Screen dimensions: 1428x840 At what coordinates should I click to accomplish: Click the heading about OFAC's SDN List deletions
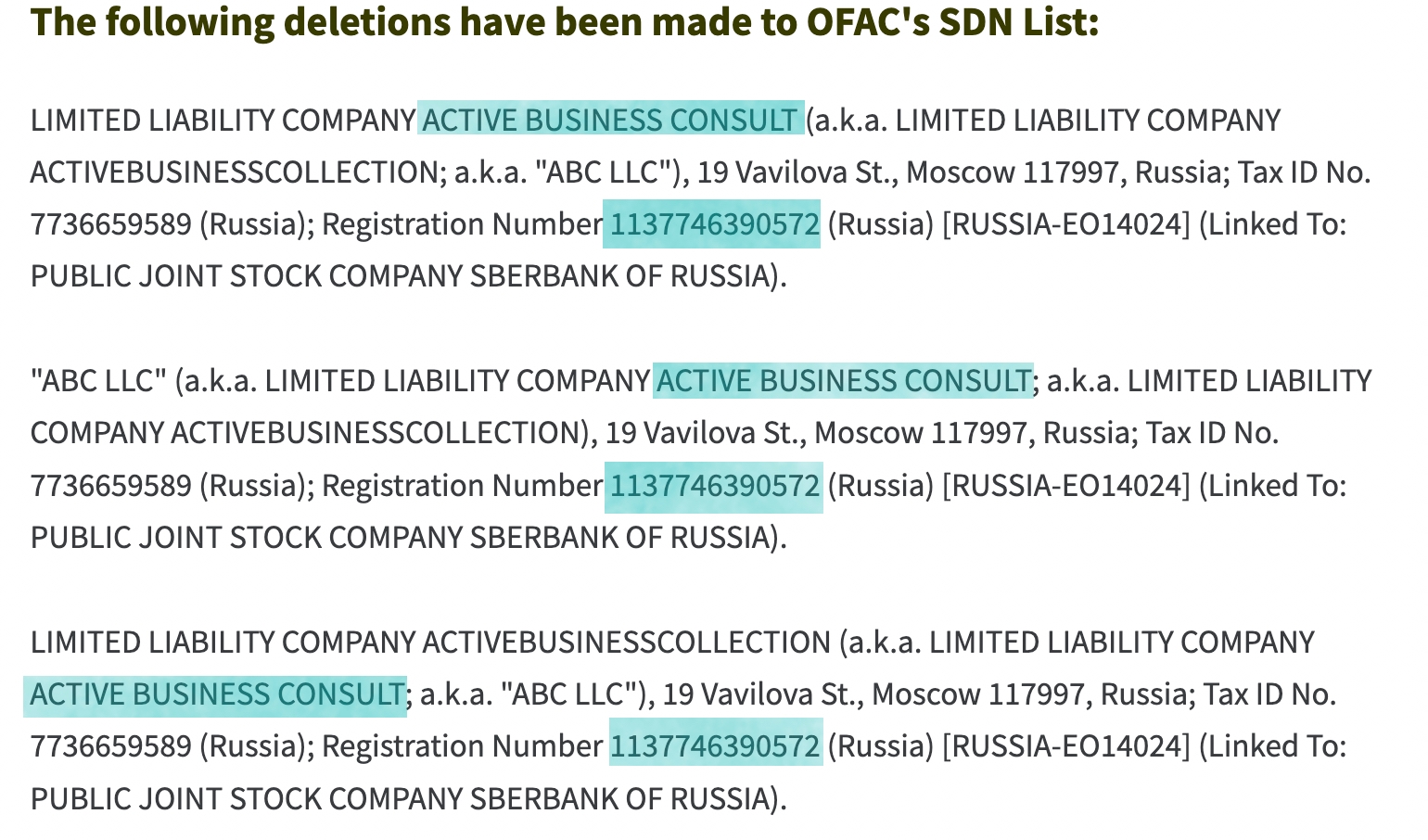[x=565, y=22]
